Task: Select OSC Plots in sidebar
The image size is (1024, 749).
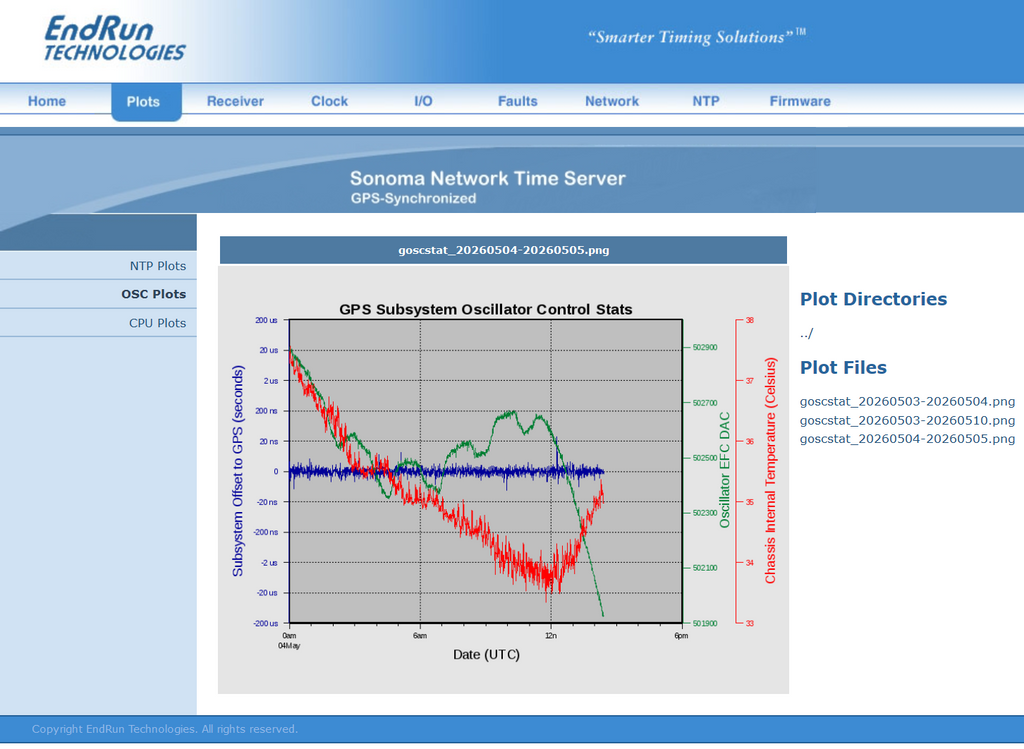Action: point(98,294)
